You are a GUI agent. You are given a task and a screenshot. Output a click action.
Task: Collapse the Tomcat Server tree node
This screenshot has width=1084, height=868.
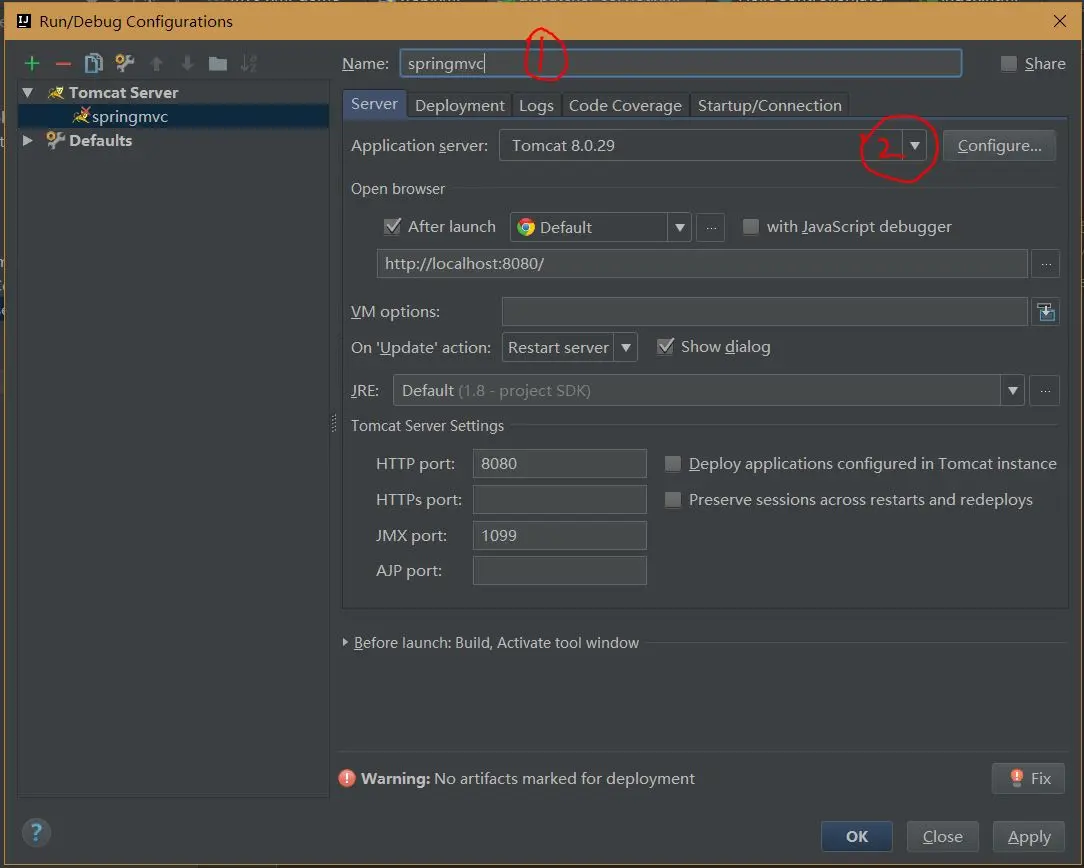pos(28,92)
